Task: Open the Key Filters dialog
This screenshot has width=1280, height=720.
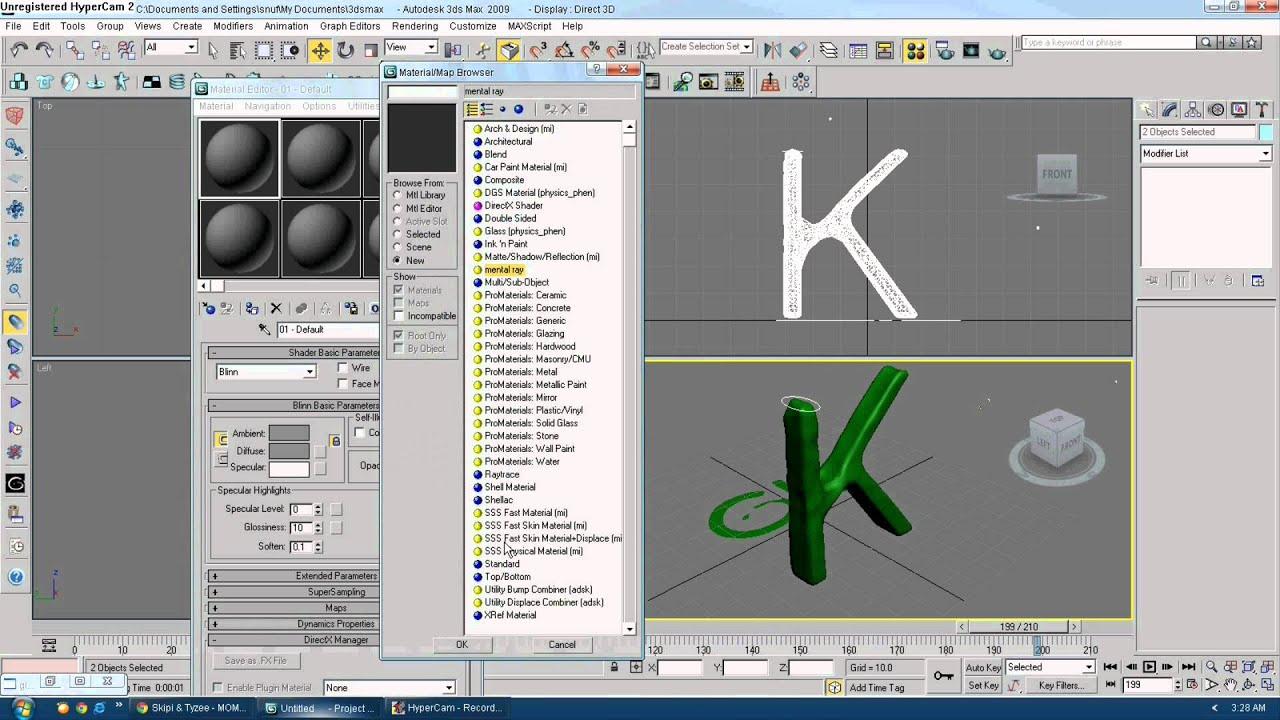Action: pyautogui.click(x=1060, y=685)
